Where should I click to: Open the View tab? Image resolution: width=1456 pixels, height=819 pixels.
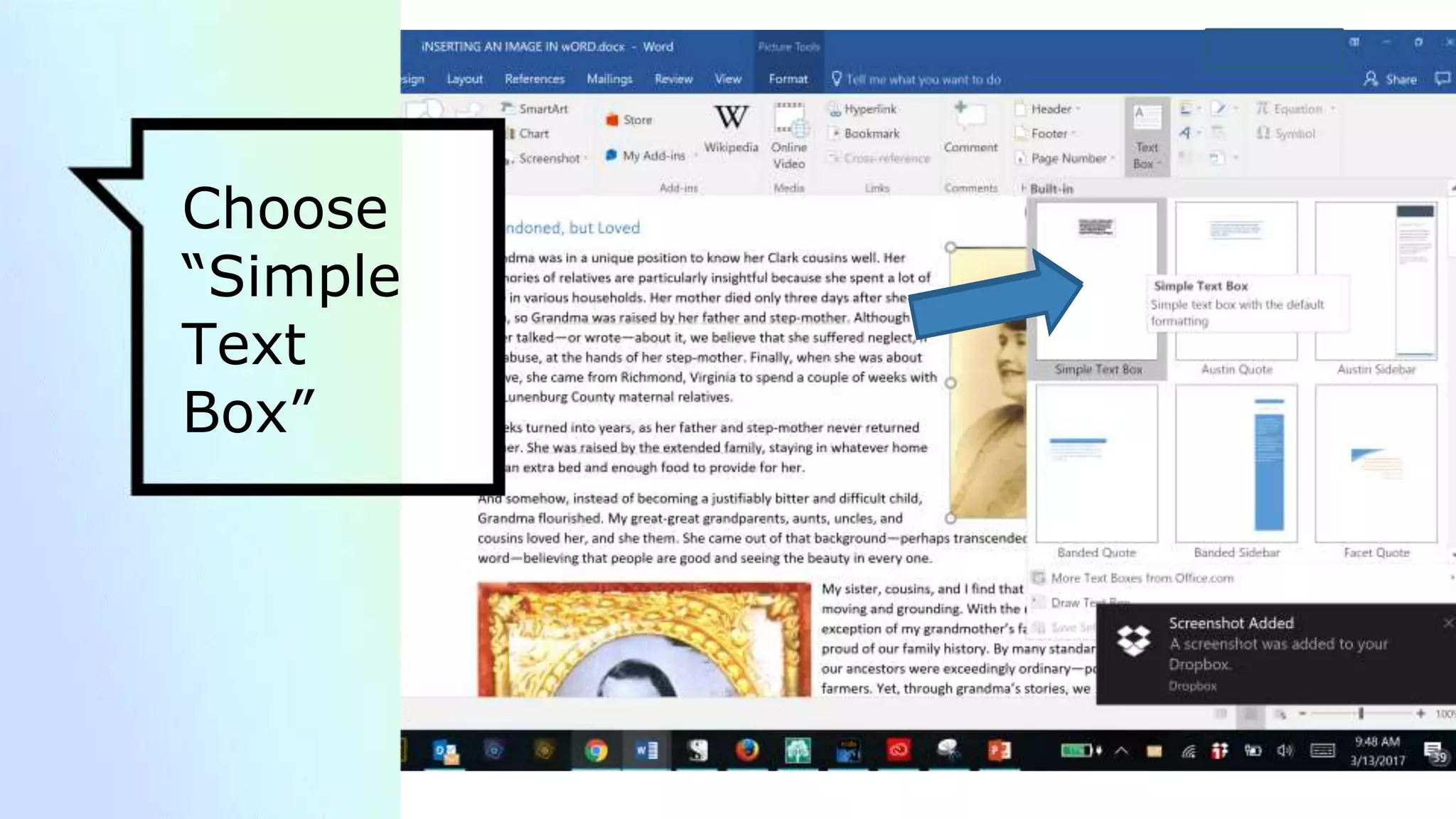pyautogui.click(x=728, y=79)
